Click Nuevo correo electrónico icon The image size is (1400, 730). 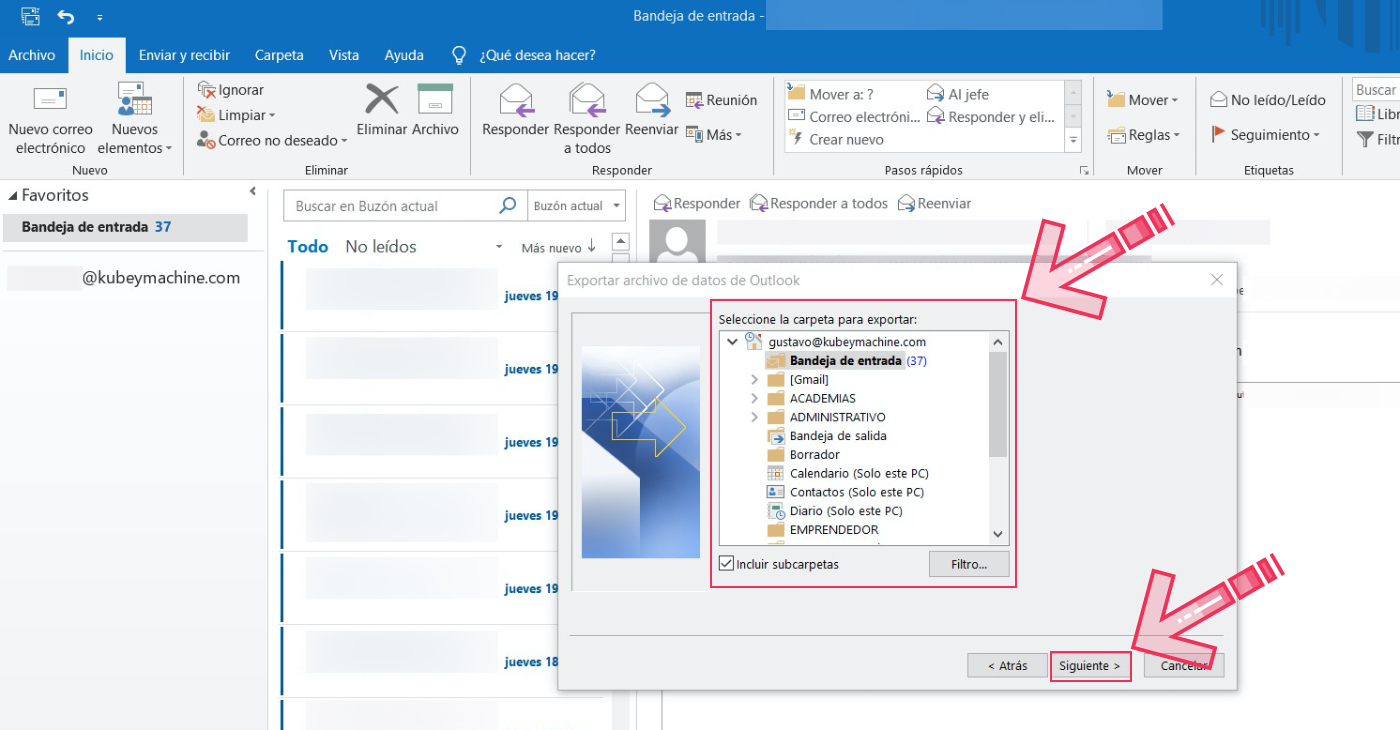50,100
